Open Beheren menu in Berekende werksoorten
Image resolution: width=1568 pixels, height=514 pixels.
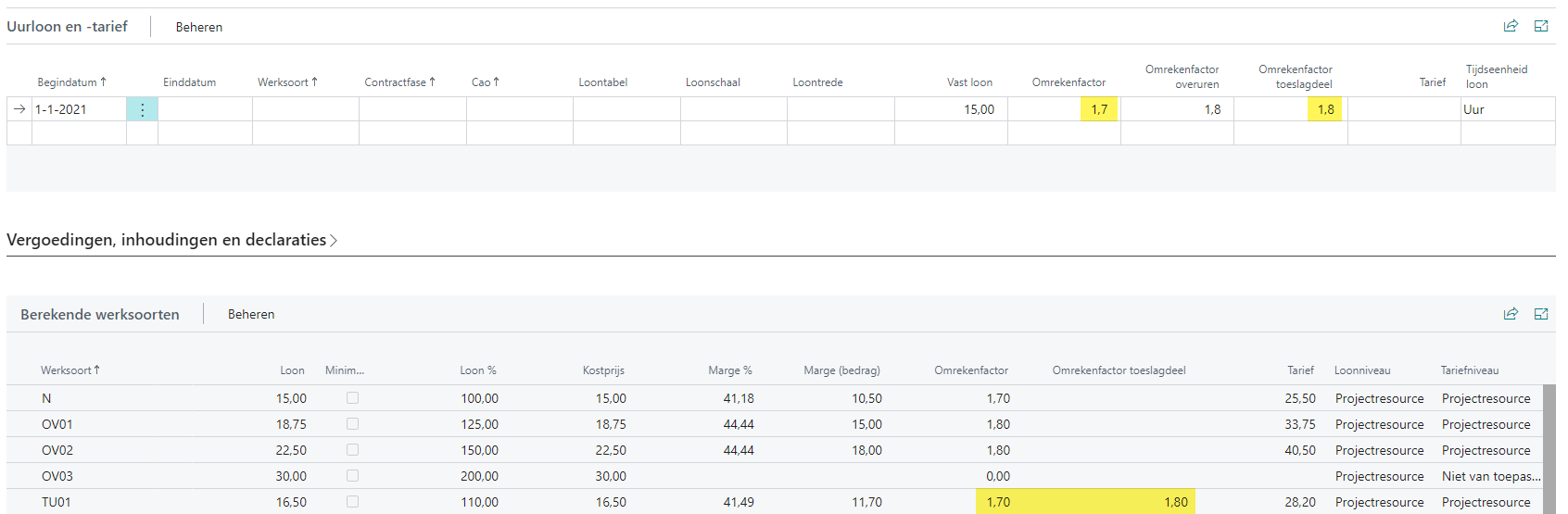click(251, 315)
